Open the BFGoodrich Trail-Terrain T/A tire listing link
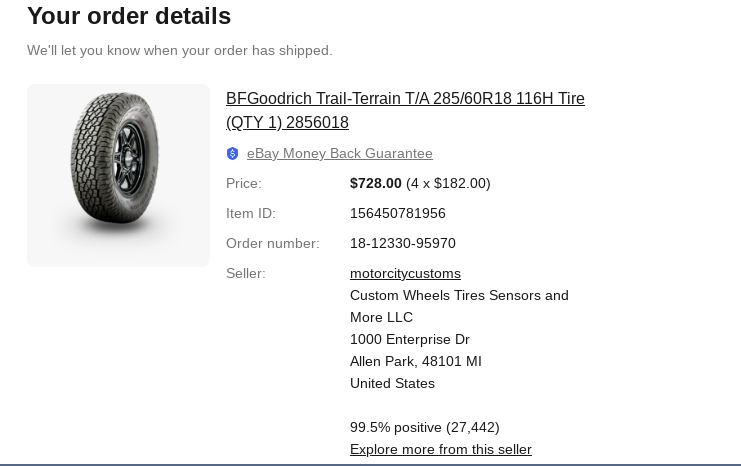Viewport: 741px width, 466px height. coord(405,99)
